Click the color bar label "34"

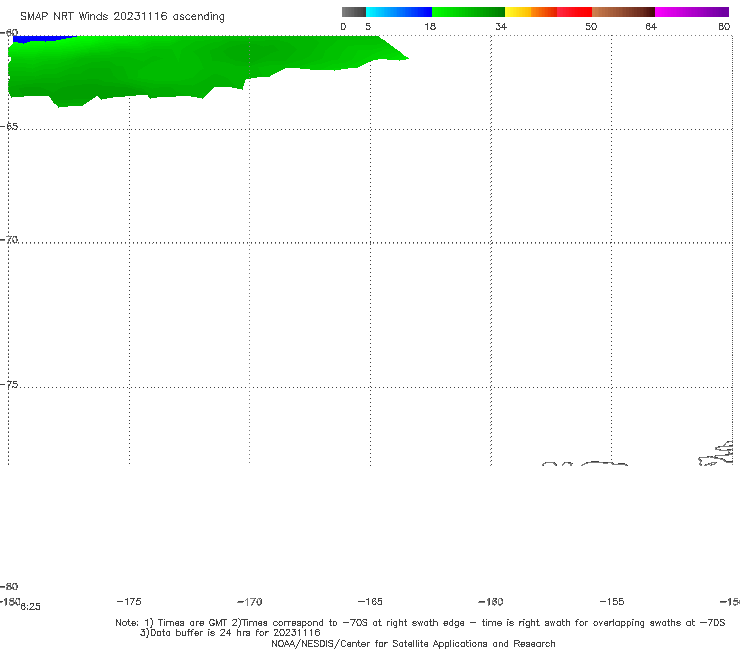(501, 27)
